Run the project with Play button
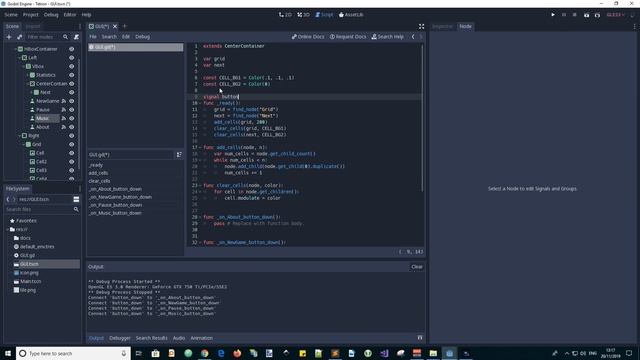The width and height of the screenshot is (640, 360). 553,15
